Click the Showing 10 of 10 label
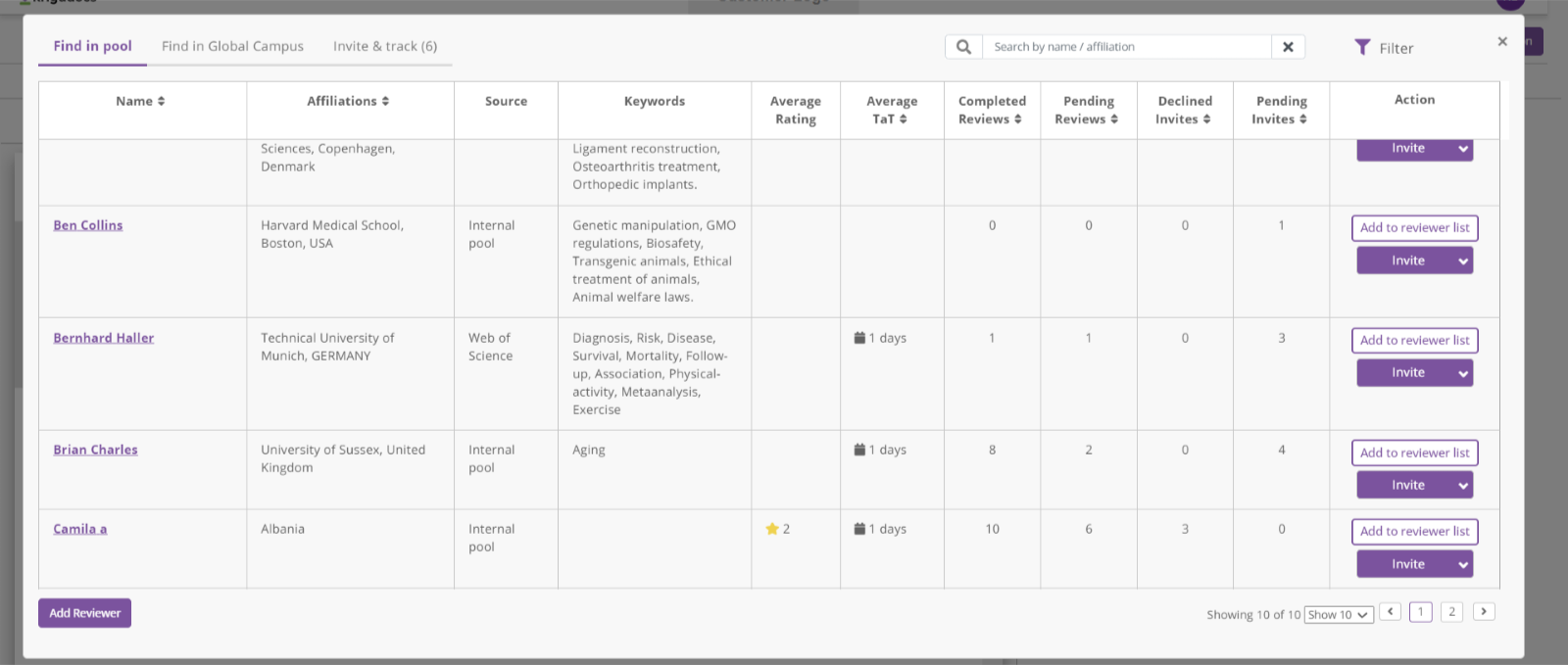1568x665 pixels. (x=1253, y=615)
